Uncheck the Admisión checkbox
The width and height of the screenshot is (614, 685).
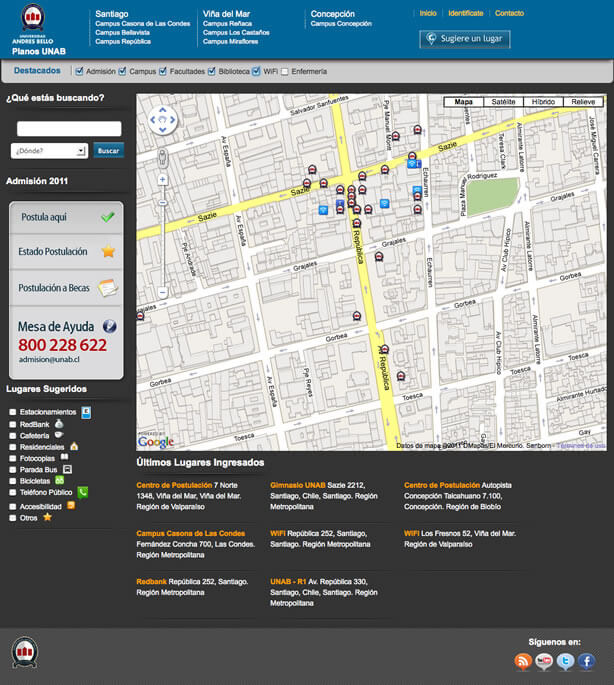79,71
